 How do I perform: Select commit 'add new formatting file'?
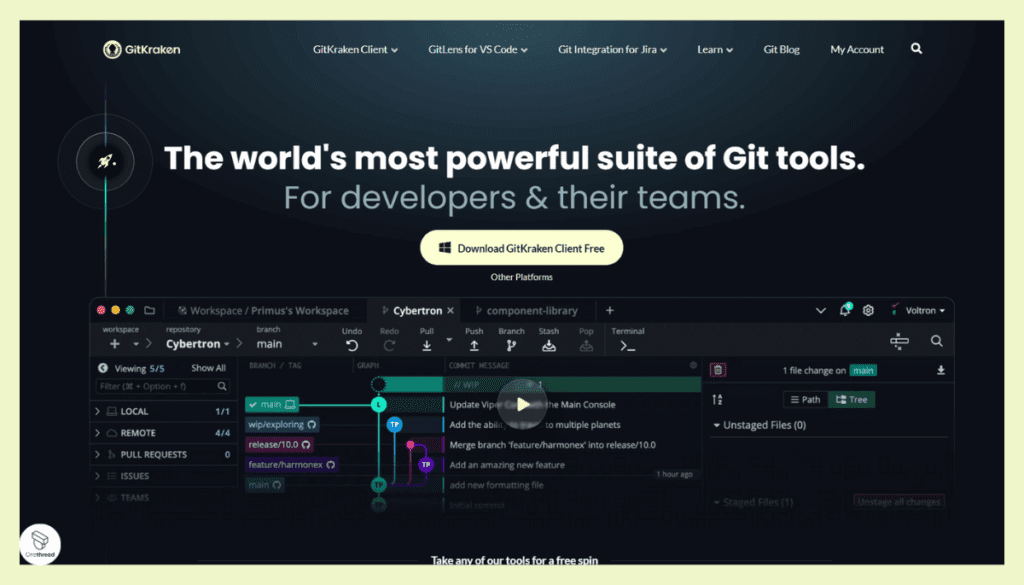click(496, 485)
